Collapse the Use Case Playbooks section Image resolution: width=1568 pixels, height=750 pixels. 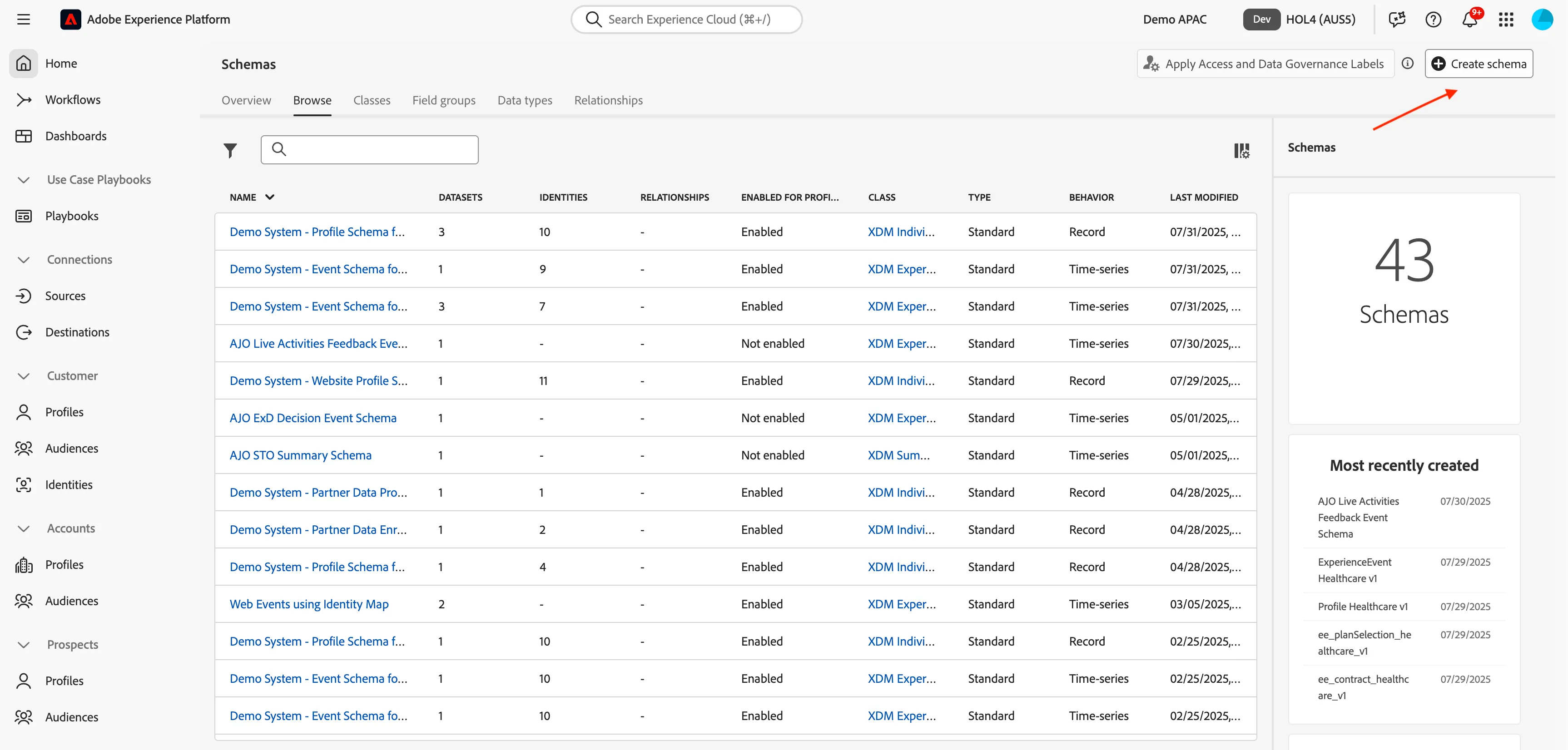coord(24,180)
